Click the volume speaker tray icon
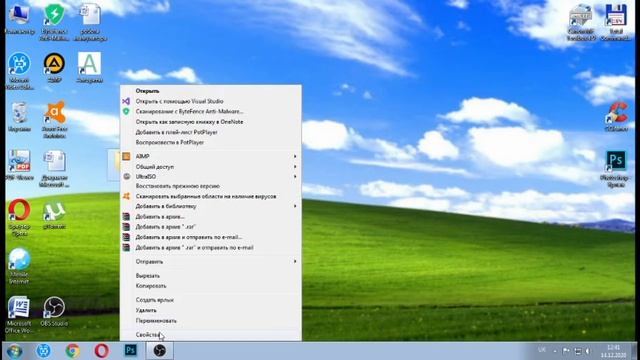The image size is (640, 360). tap(588, 351)
